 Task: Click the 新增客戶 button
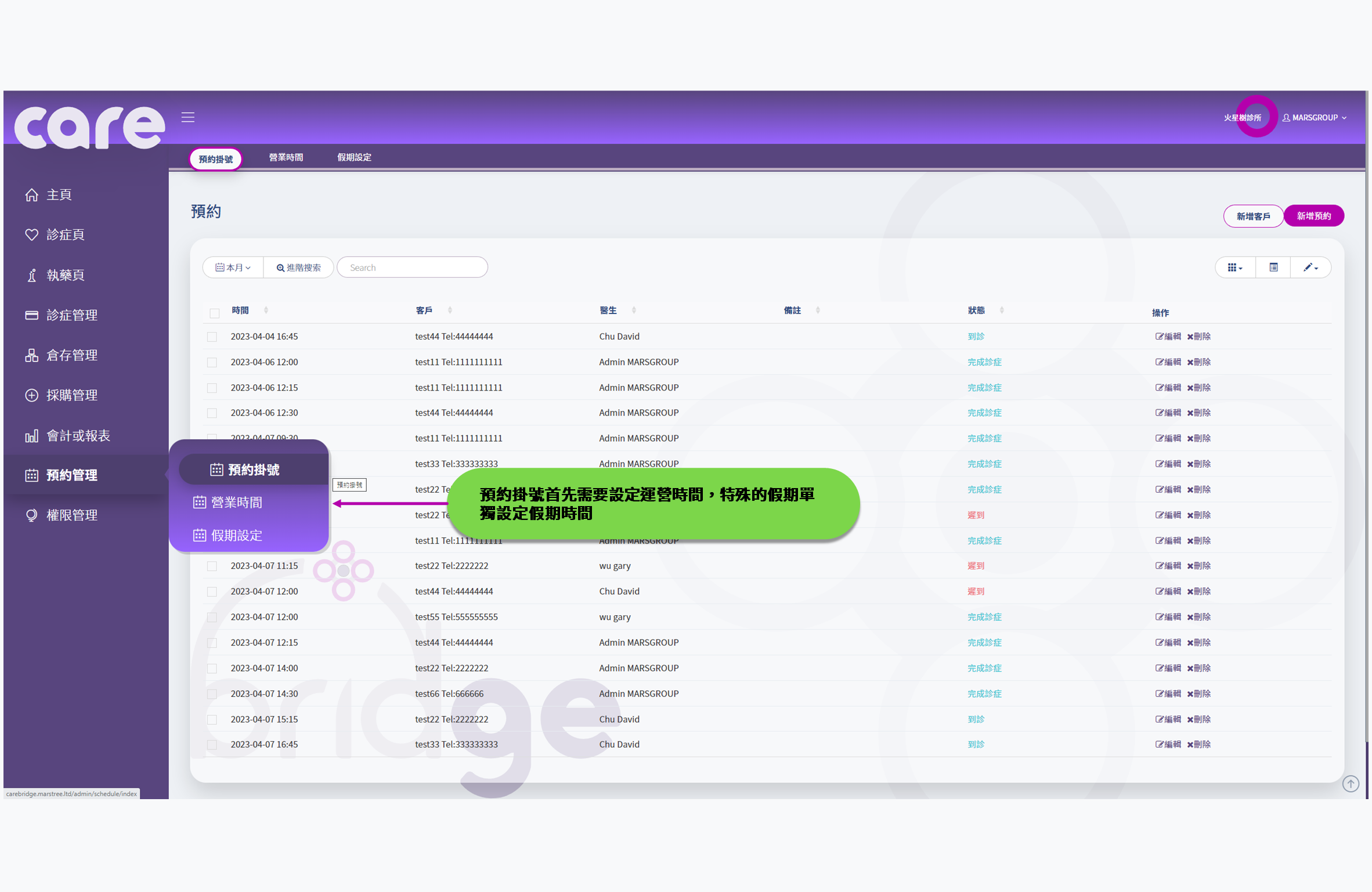coord(1254,215)
